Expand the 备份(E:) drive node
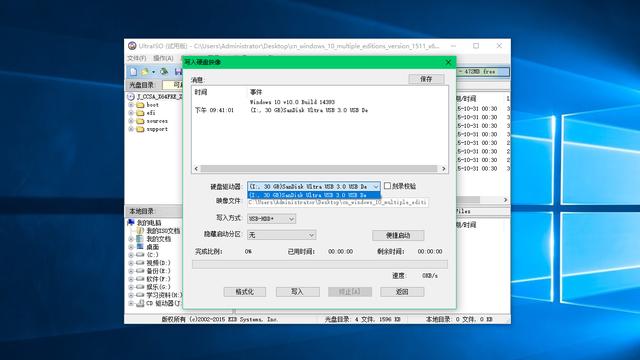640x360 pixels. (x=131, y=271)
